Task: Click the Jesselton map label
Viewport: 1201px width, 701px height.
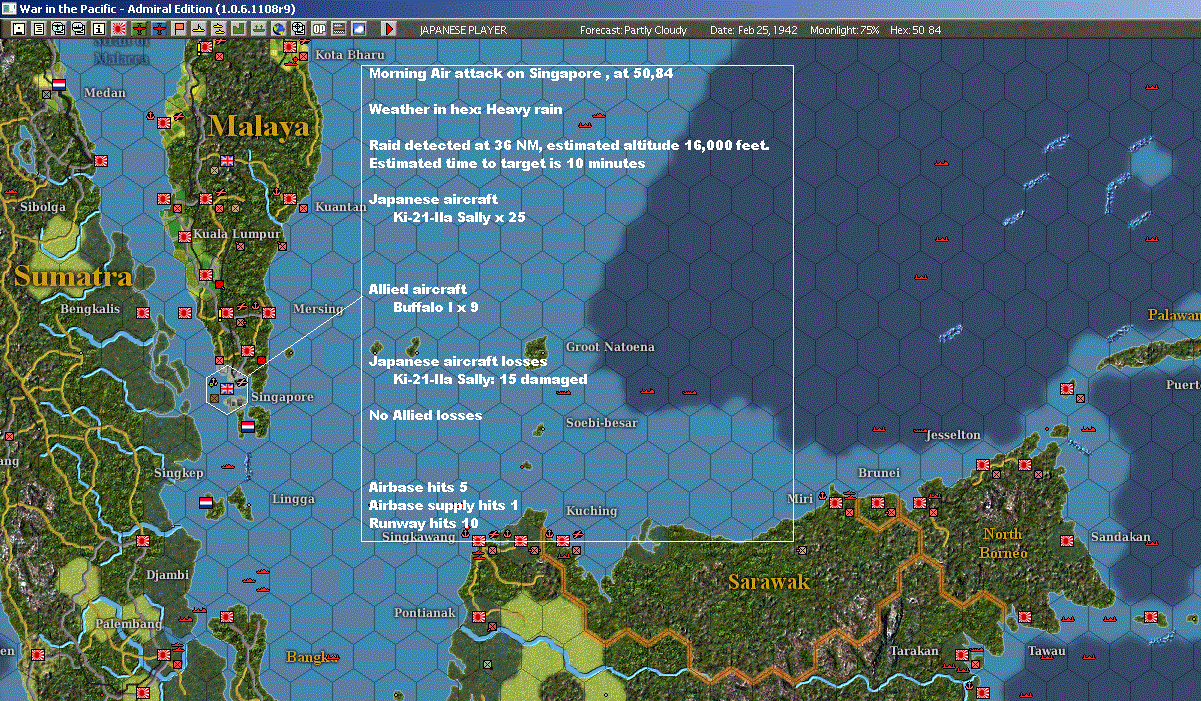Action: [x=953, y=435]
